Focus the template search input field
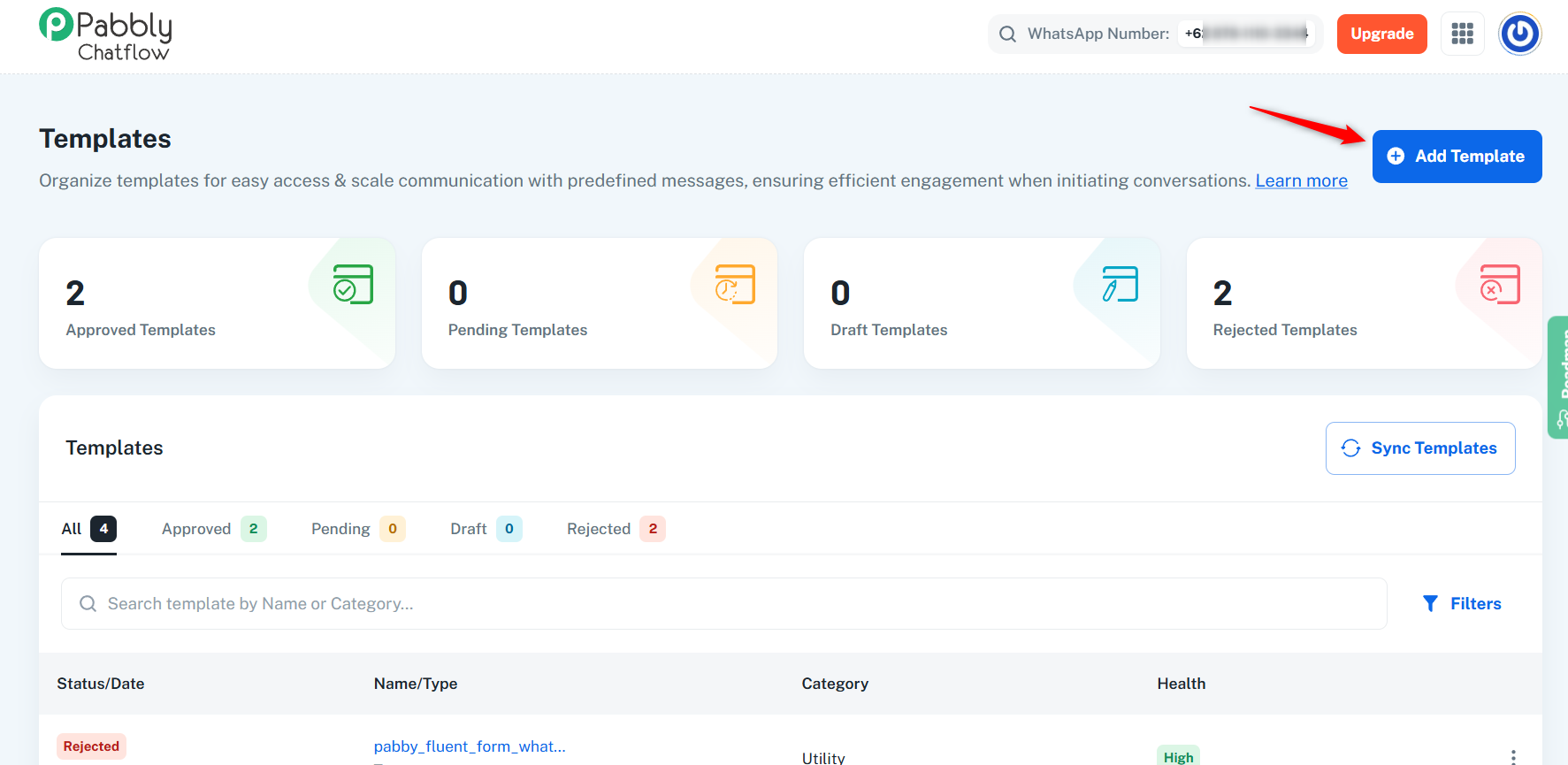This screenshot has height=765, width=1568. [723, 604]
